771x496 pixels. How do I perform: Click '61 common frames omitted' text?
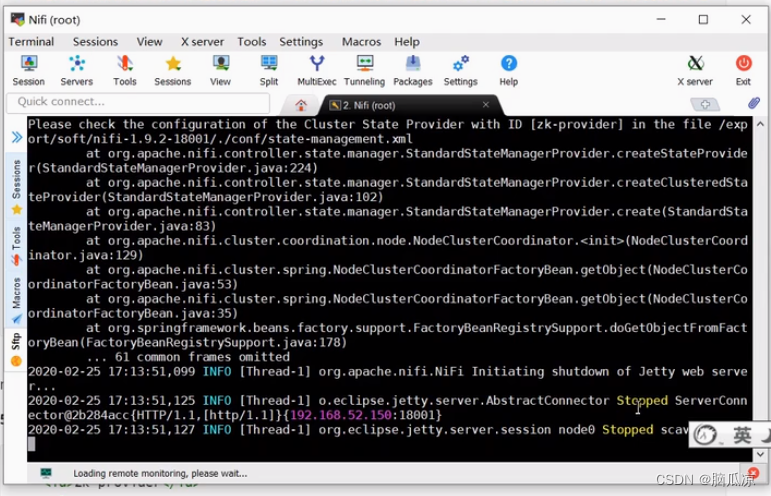click(202, 357)
